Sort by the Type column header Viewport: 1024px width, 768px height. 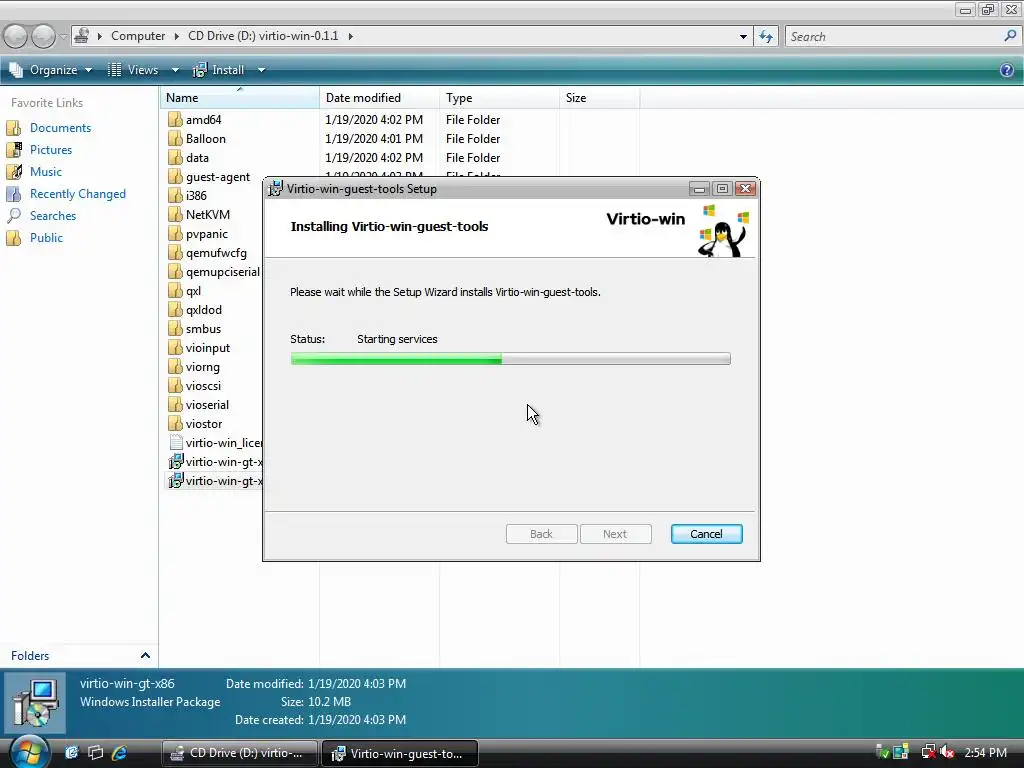pos(500,97)
